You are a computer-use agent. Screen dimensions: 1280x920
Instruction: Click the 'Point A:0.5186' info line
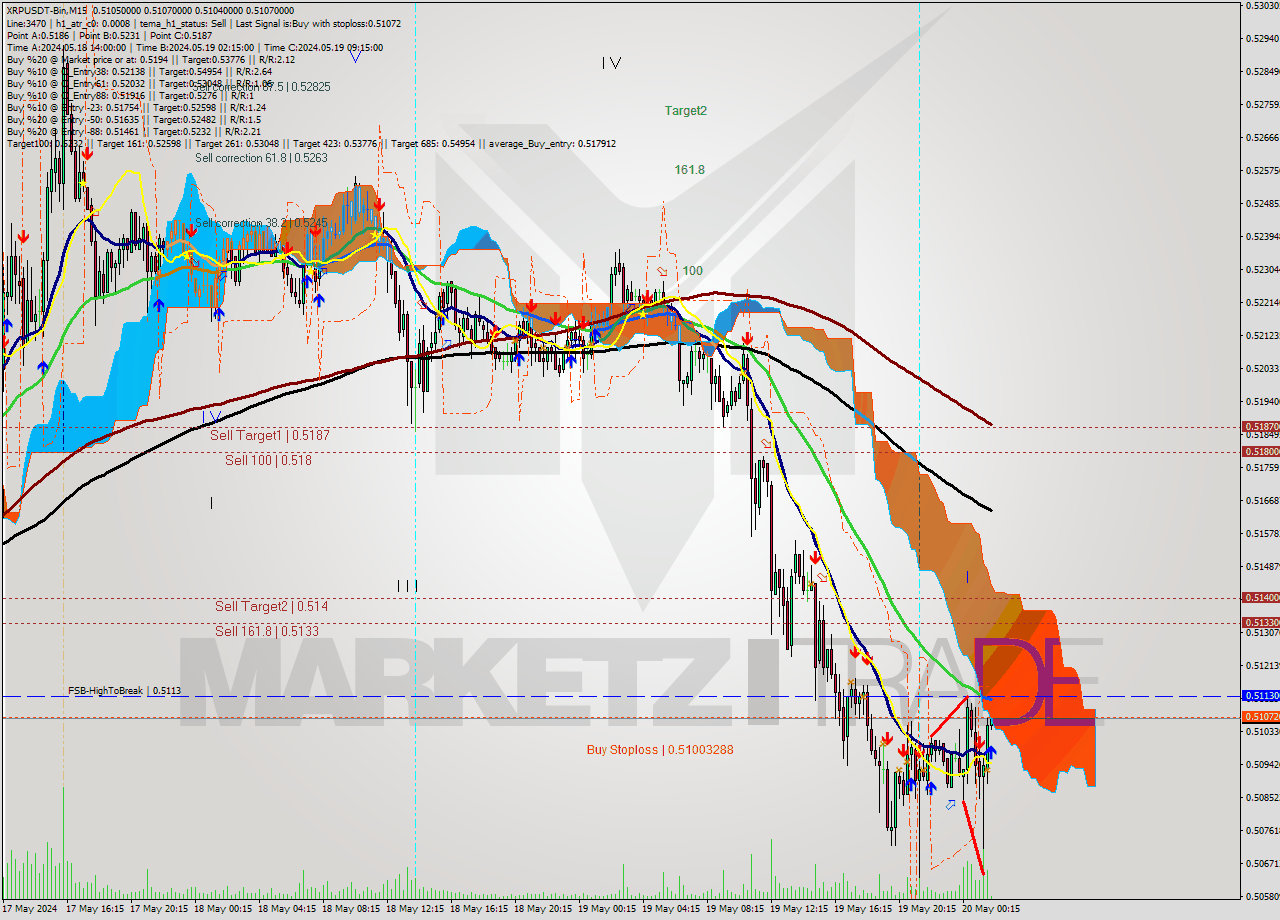[x=109, y=35]
